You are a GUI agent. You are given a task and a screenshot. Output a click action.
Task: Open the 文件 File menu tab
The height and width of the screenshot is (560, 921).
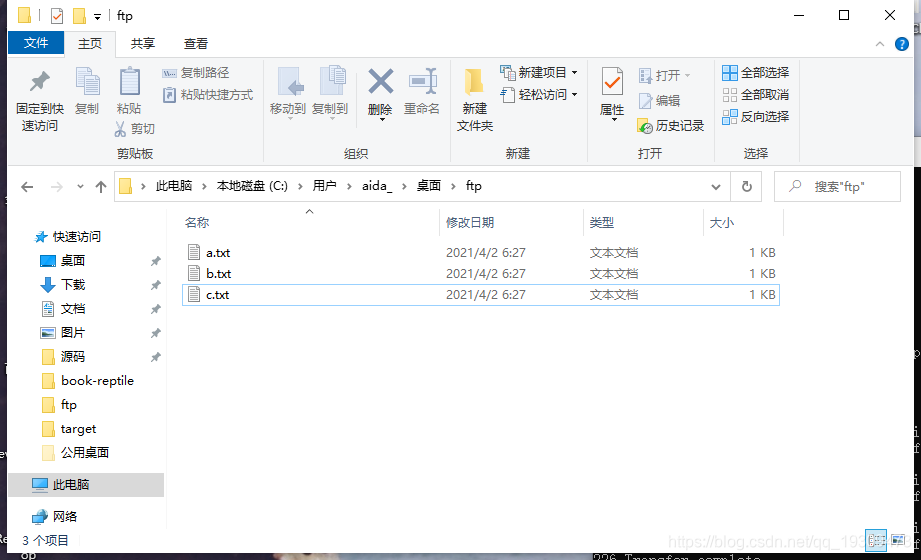36,43
